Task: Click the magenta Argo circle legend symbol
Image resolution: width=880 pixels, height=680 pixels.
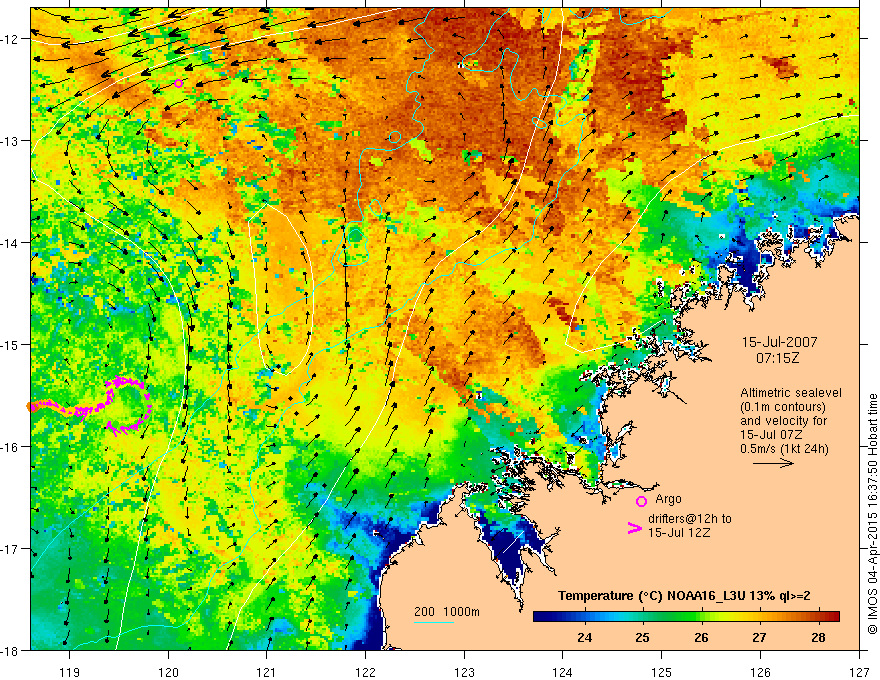Action: point(641,501)
